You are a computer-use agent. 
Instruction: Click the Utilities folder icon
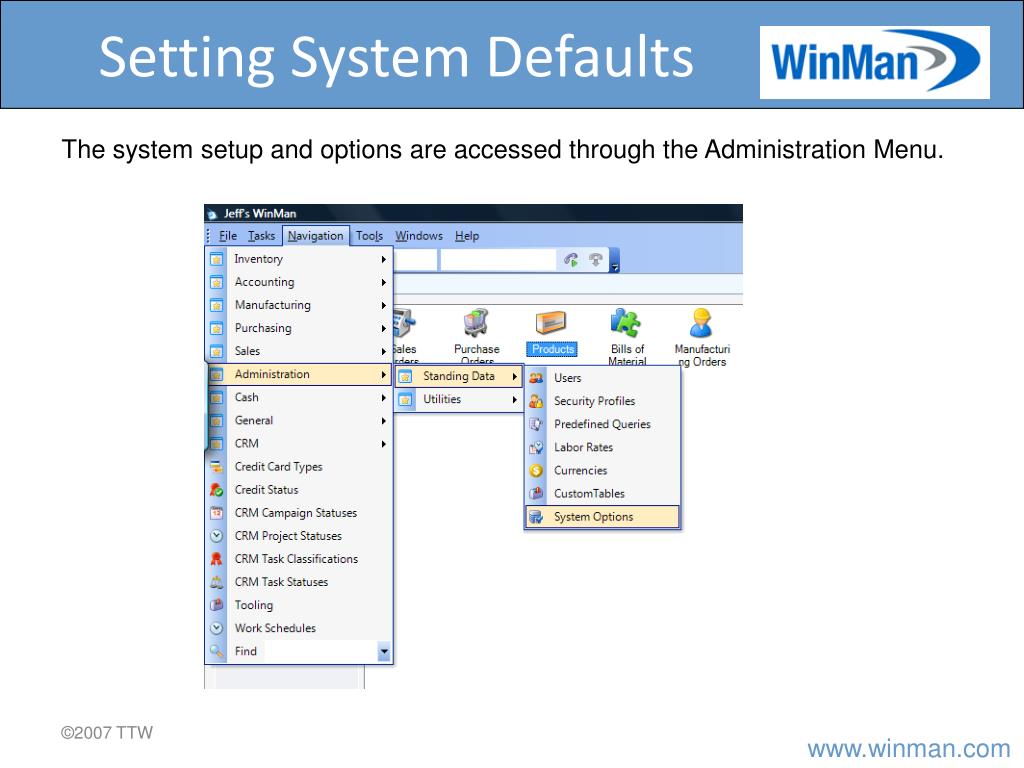[x=406, y=399]
